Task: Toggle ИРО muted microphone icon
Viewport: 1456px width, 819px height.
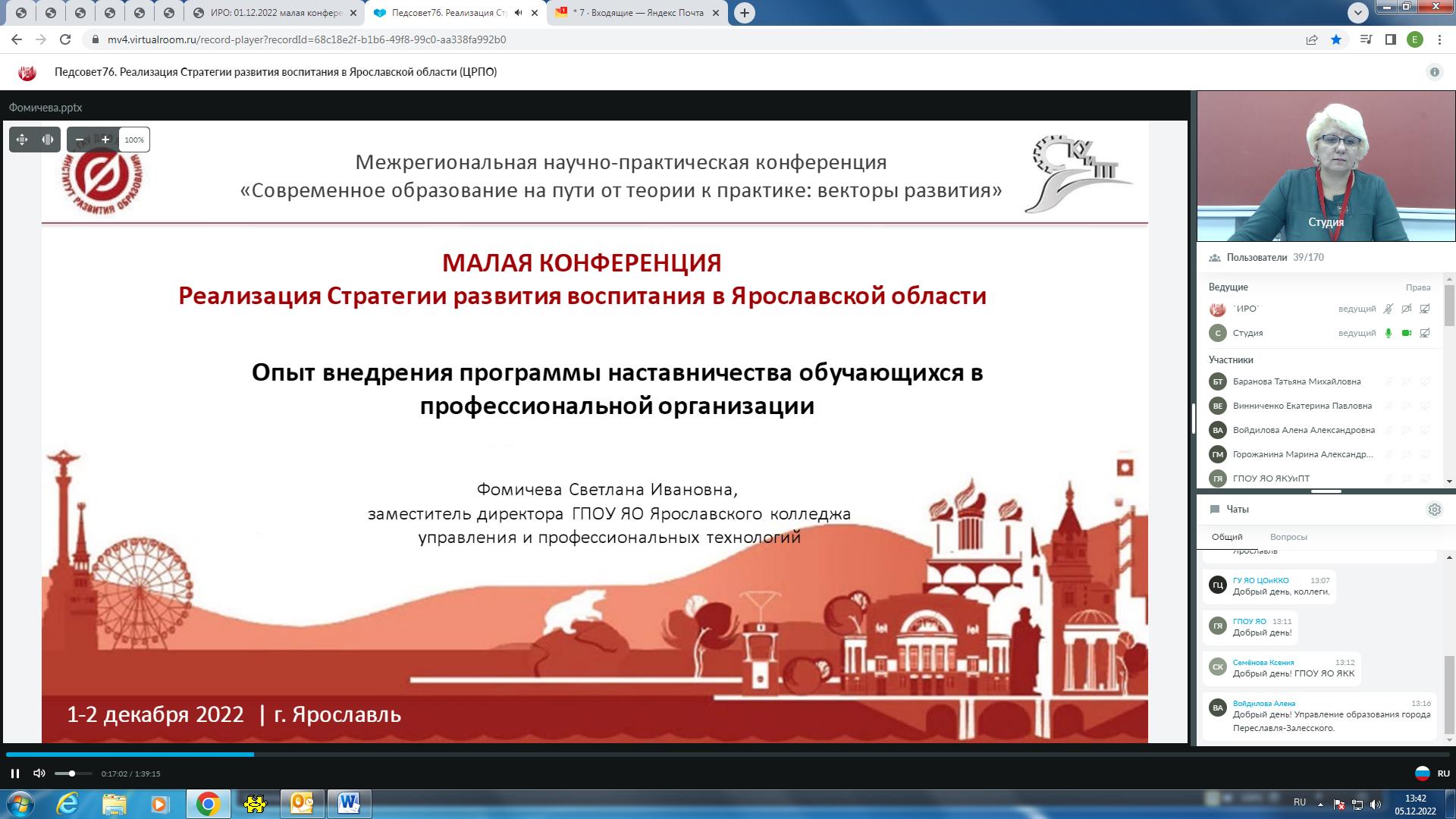Action: point(1389,309)
